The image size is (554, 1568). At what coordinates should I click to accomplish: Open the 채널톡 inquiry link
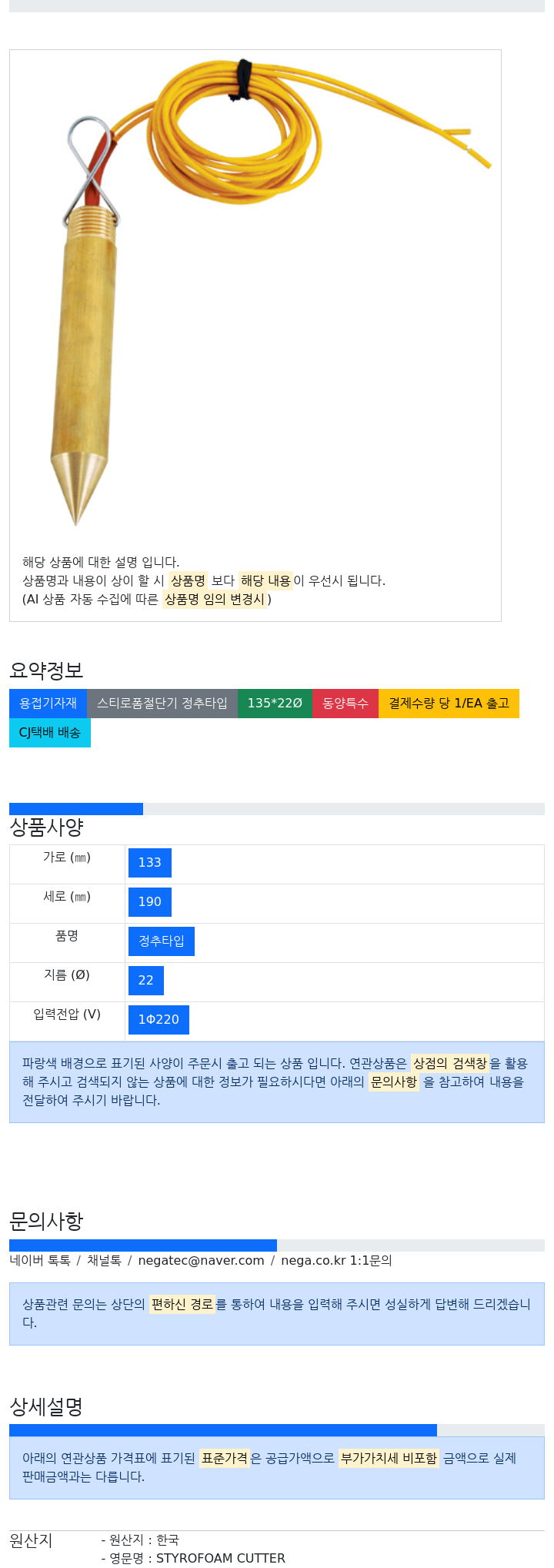(x=104, y=1261)
